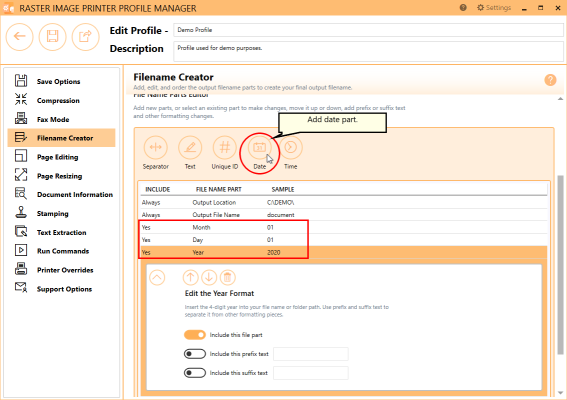Open the Text Extraction section
The height and width of the screenshot is (400, 567).
pyautogui.click(x=61, y=232)
